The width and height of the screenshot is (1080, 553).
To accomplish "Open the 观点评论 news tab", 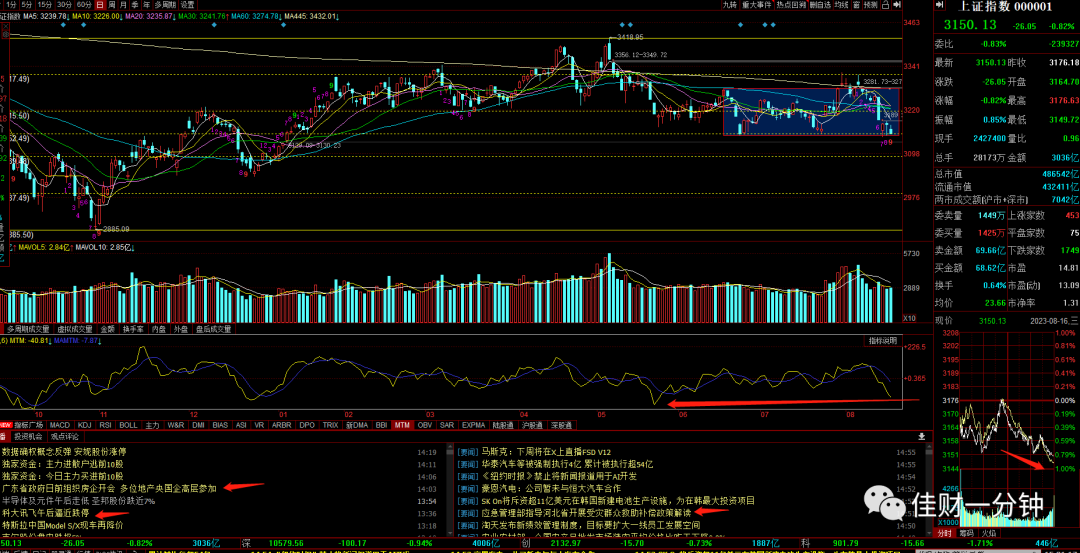I will [64, 437].
